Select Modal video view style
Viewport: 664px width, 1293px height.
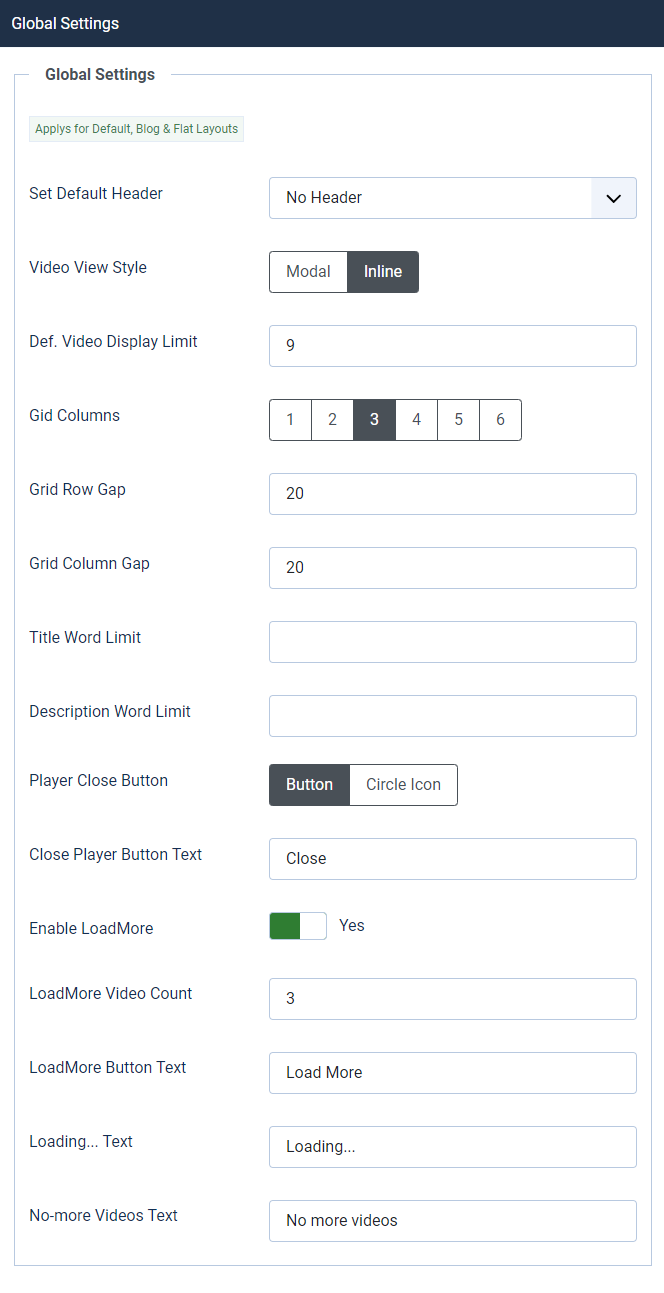click(308, 272)
